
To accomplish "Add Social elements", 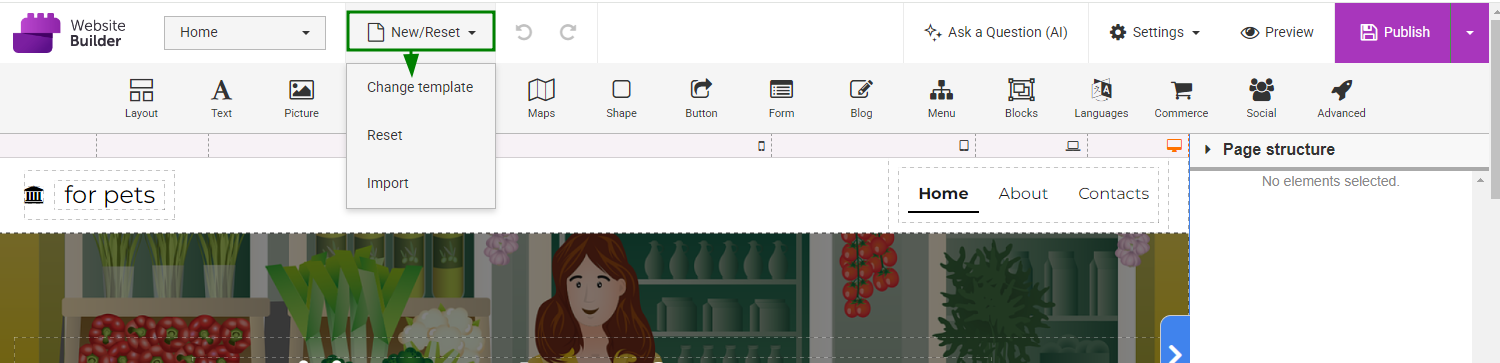I will pos(1261,99).
